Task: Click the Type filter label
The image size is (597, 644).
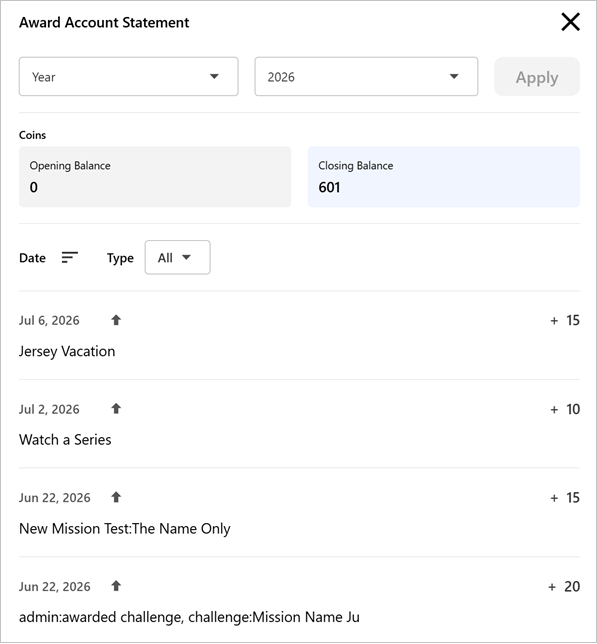Action: tap(120, 258)
